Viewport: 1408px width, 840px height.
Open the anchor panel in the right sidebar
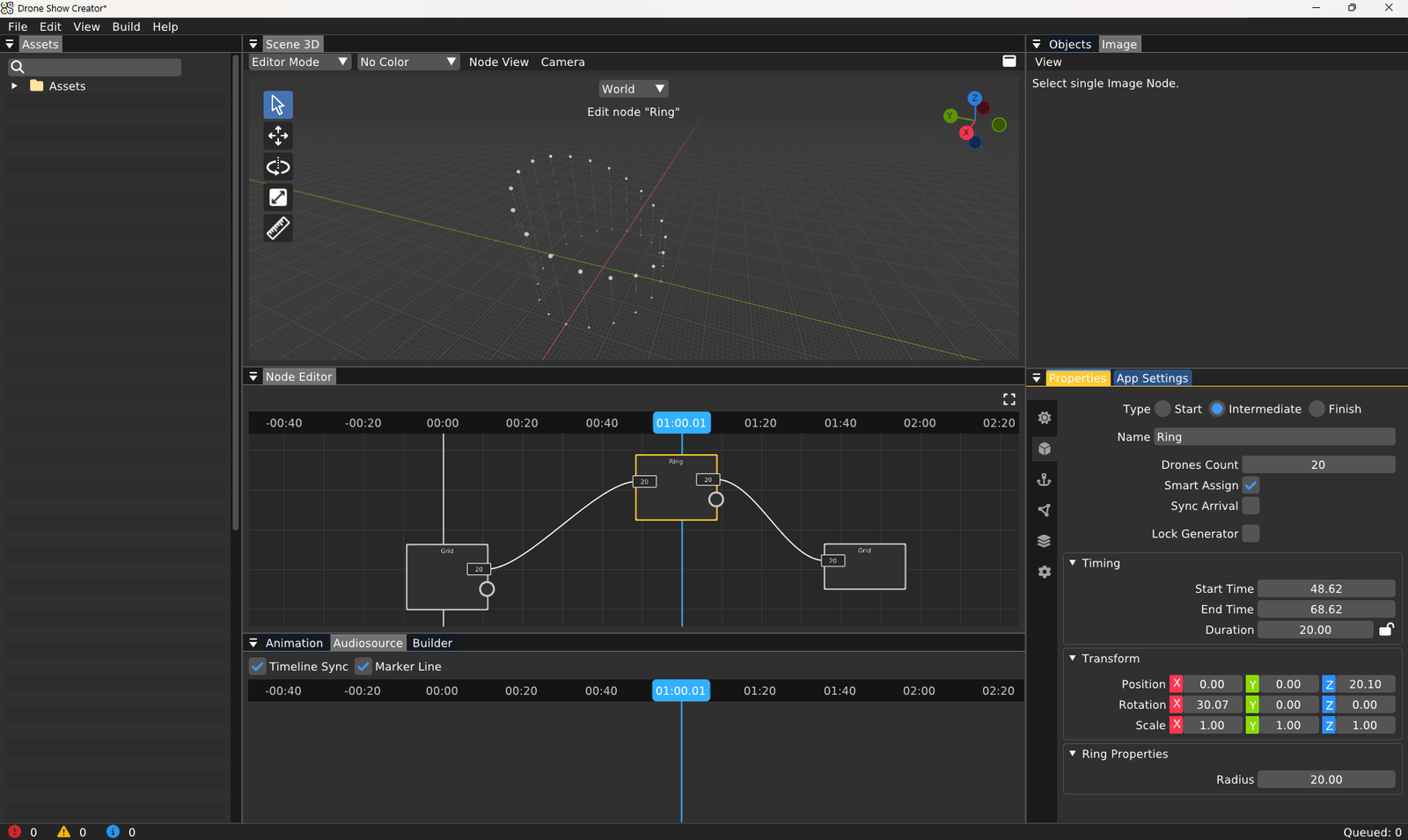point(1044,479)
